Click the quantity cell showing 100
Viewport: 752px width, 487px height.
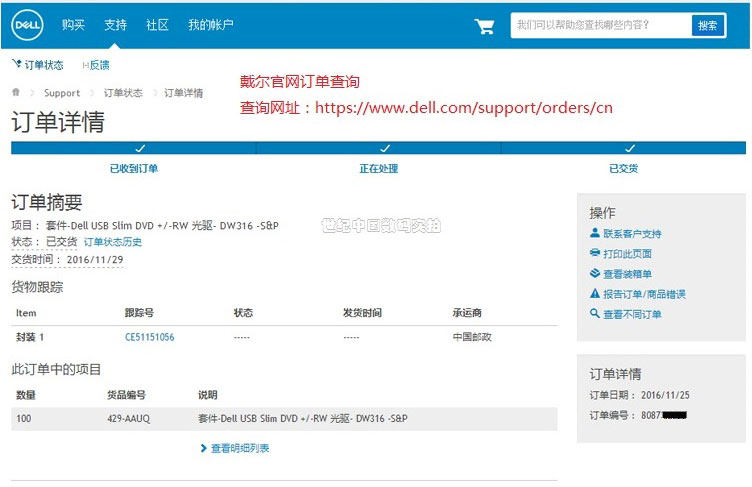pyautogui.click(x=24, y=418)
